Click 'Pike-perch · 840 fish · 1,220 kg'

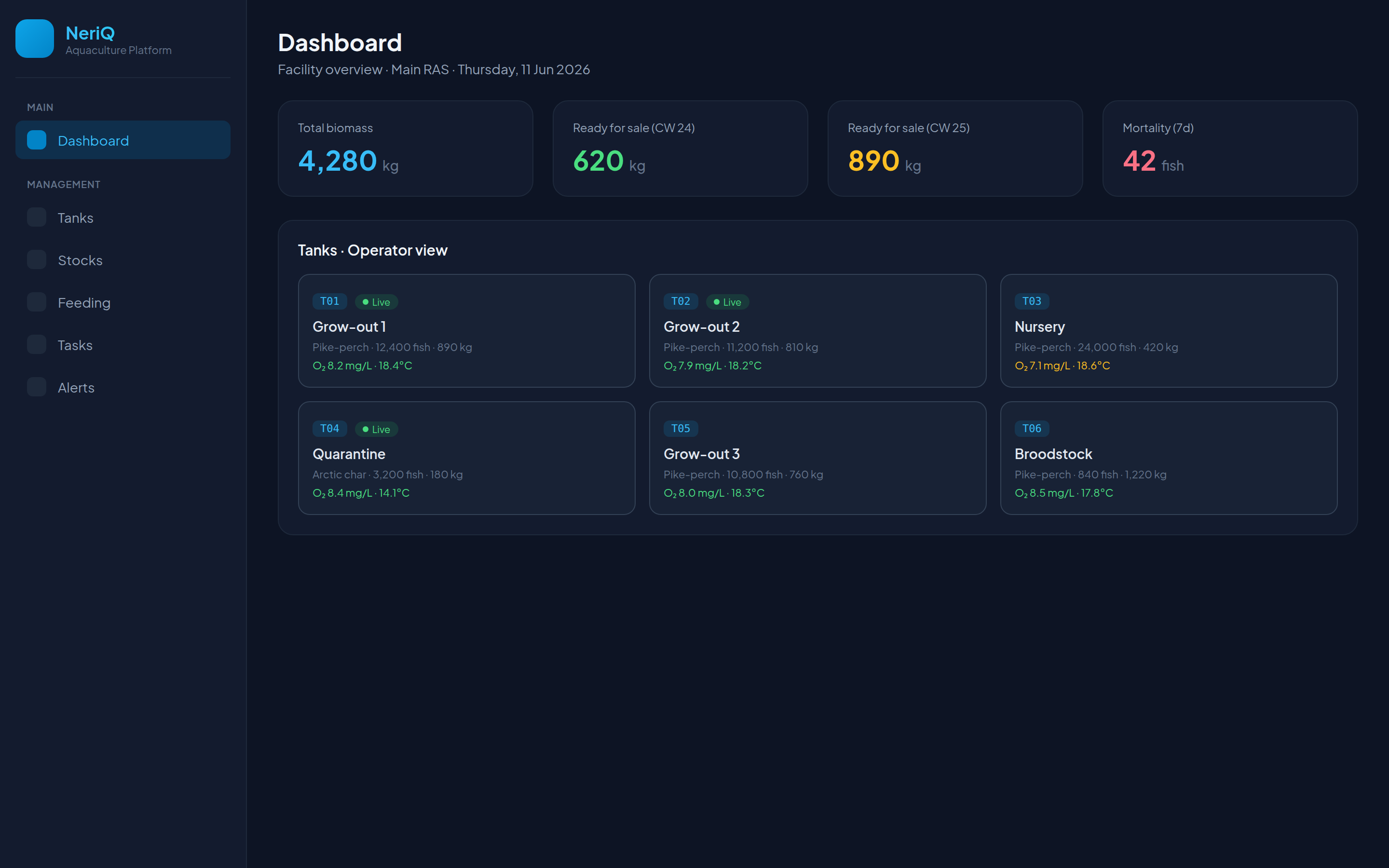pyautogui.click(x=1090, y=475)
